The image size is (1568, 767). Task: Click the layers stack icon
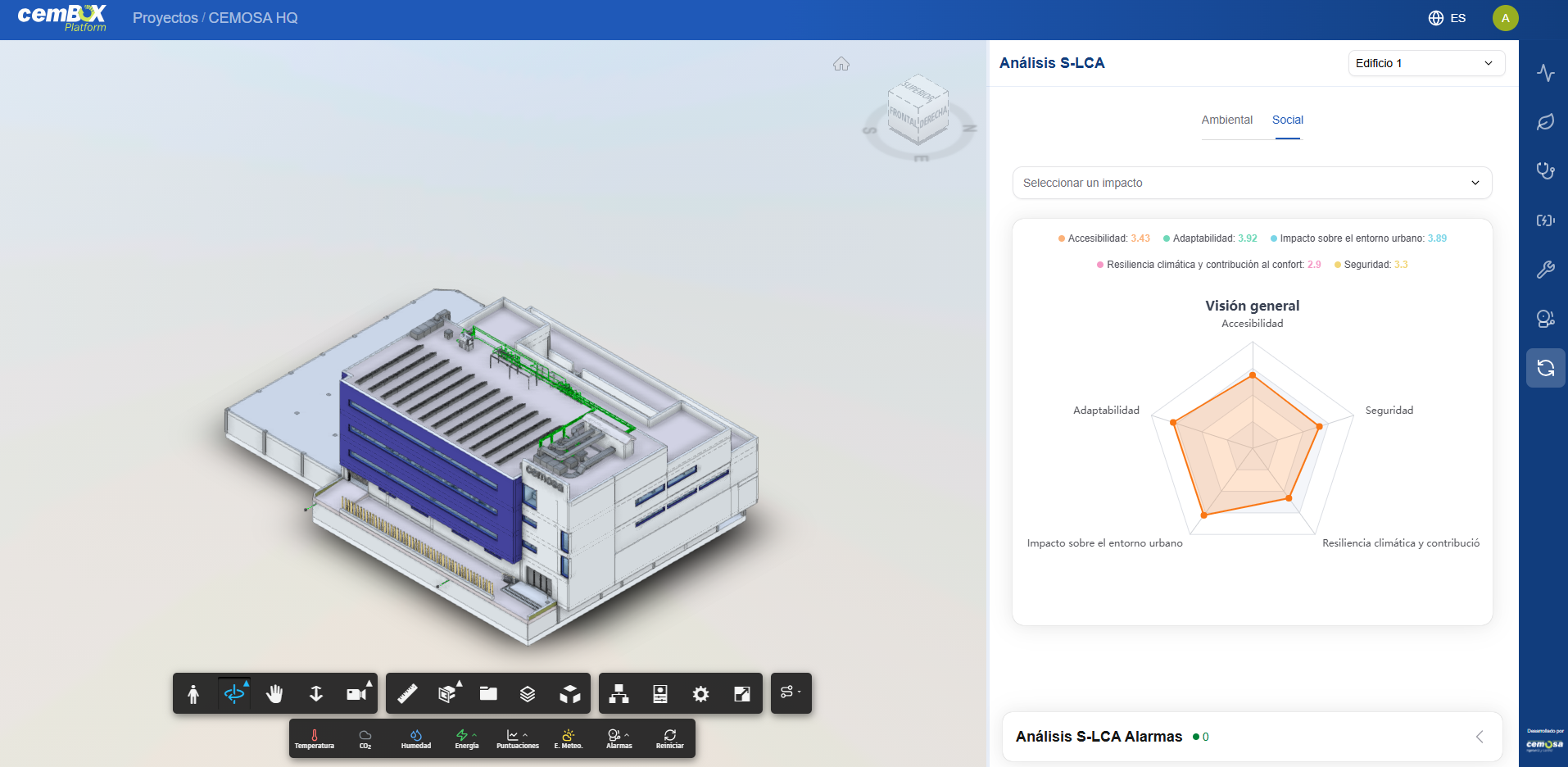point(528,694)
